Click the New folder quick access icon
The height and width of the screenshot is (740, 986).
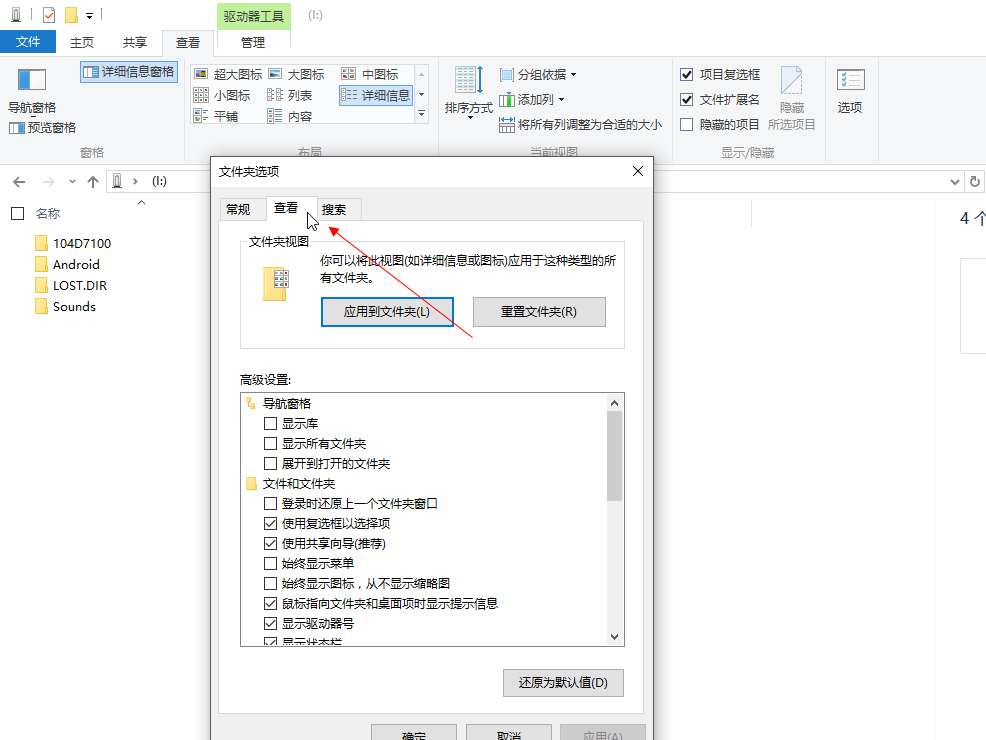pyautogui.click(x=72, y=14)
